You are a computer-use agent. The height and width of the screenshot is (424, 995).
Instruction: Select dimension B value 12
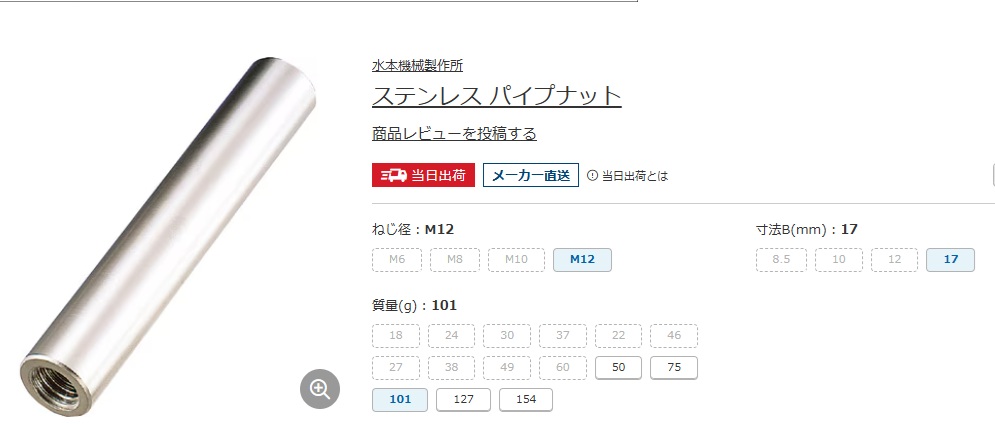[x=895, y=260]
